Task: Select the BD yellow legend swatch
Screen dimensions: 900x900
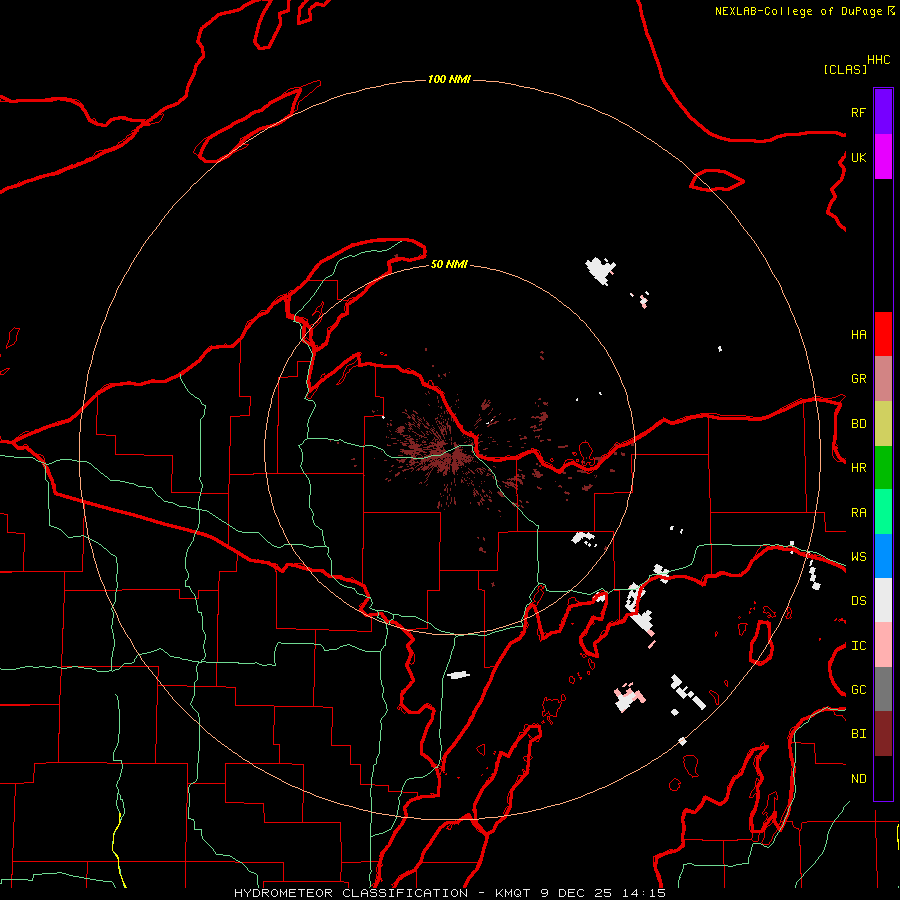Action: pos(883,424)
